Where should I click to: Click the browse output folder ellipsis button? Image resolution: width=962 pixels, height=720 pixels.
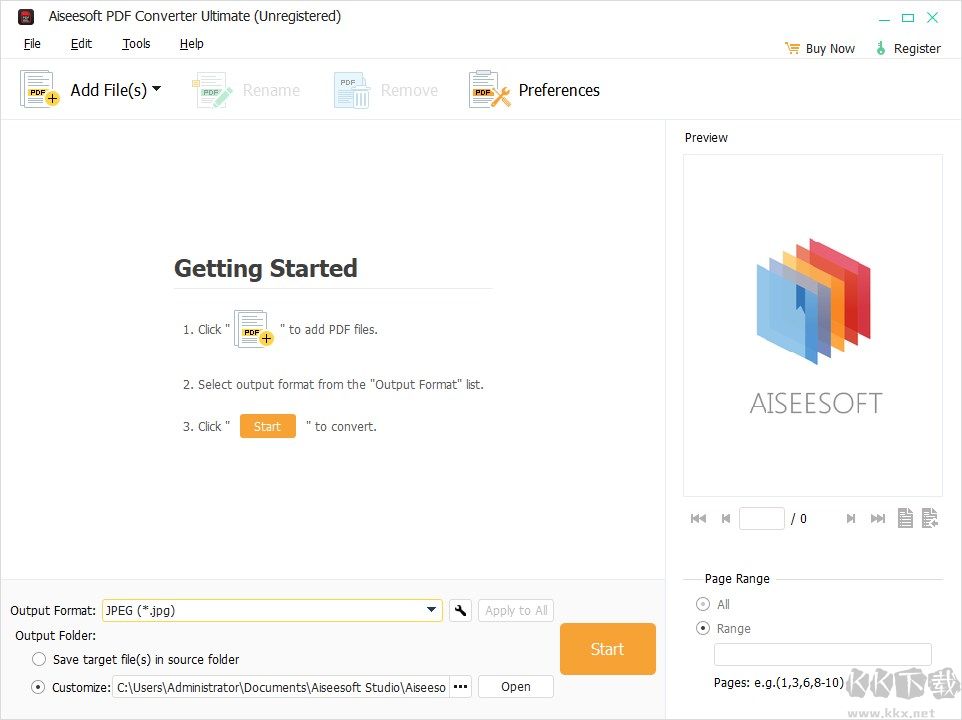pos(460,687)
